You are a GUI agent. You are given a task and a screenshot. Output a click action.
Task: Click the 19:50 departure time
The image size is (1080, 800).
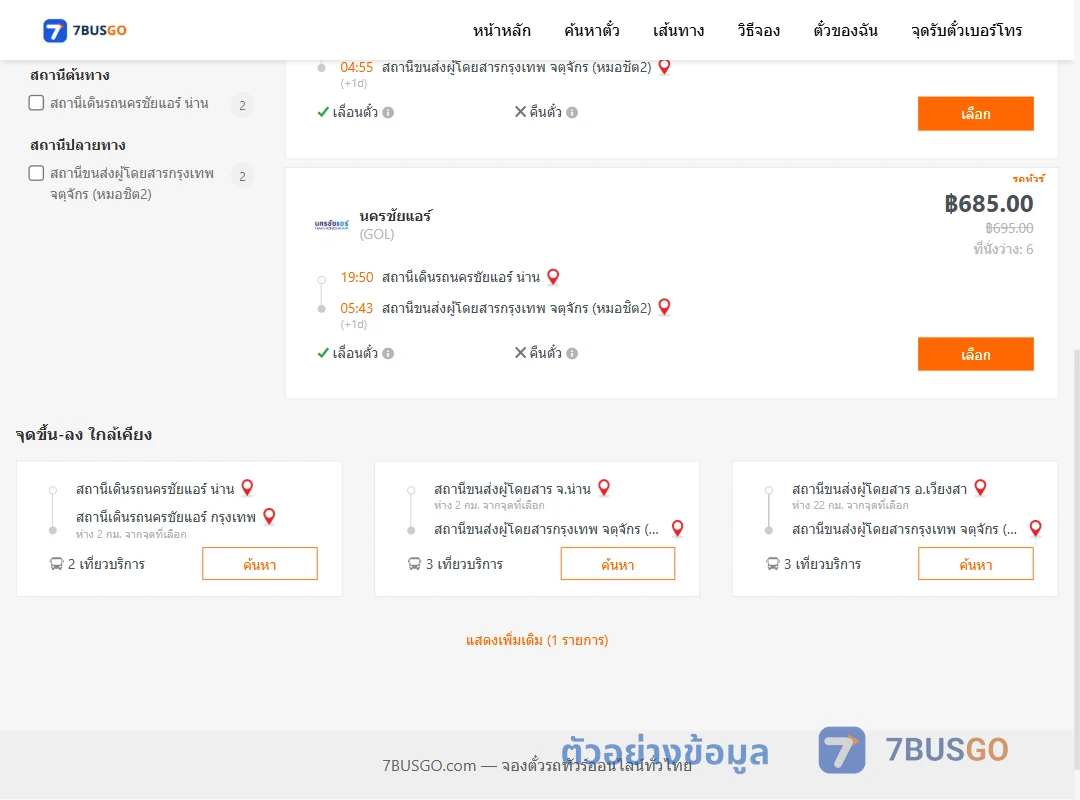(357, 277)
